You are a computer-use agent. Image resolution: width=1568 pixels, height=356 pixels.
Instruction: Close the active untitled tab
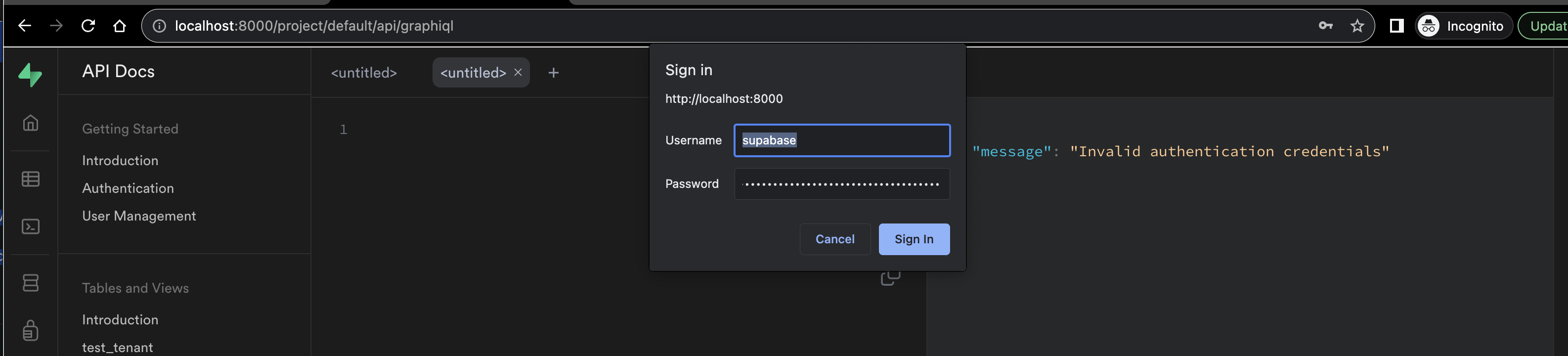click(x=518, y=72)
